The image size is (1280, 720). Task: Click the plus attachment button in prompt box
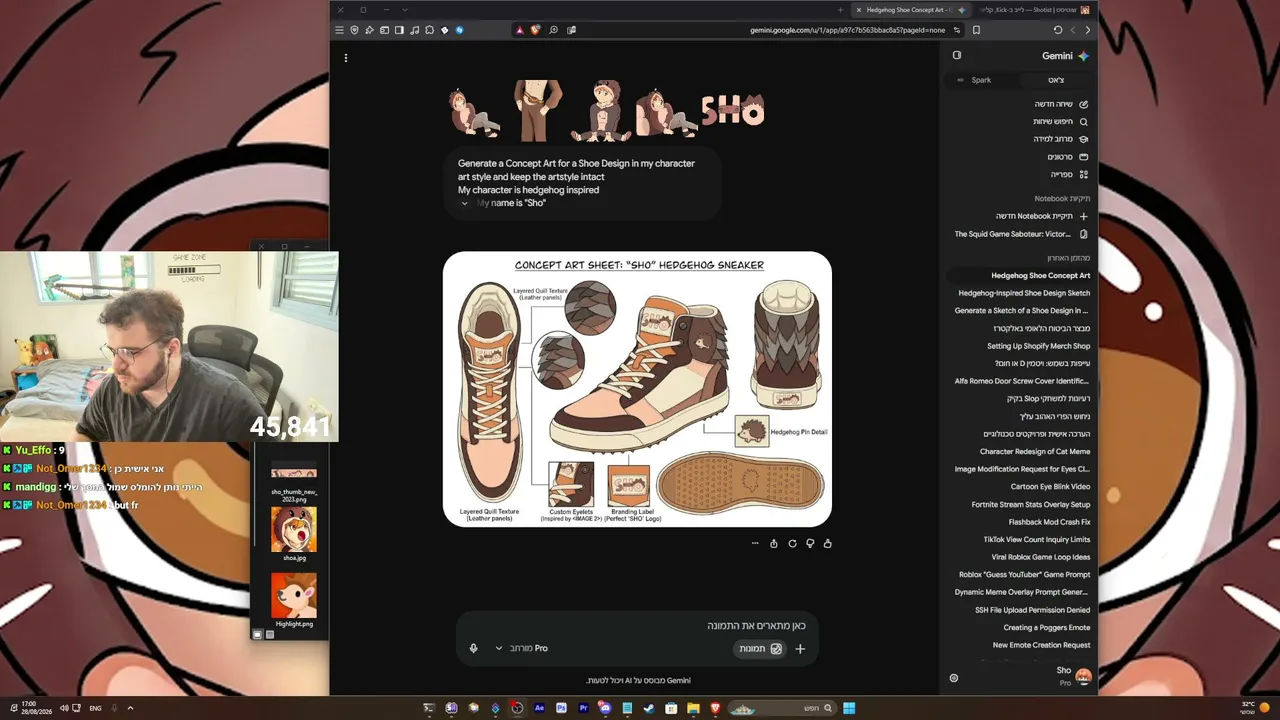800,648
